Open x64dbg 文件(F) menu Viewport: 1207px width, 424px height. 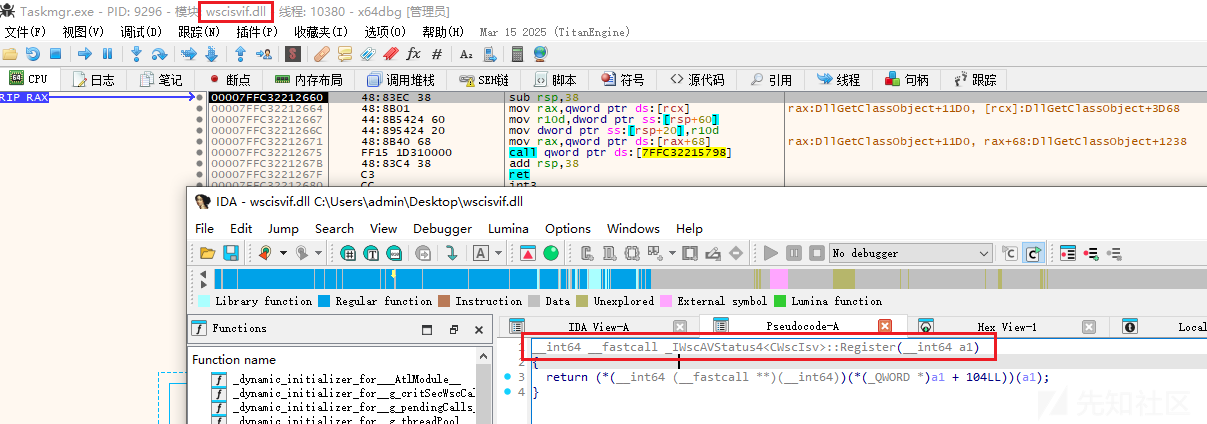point(26,32)
